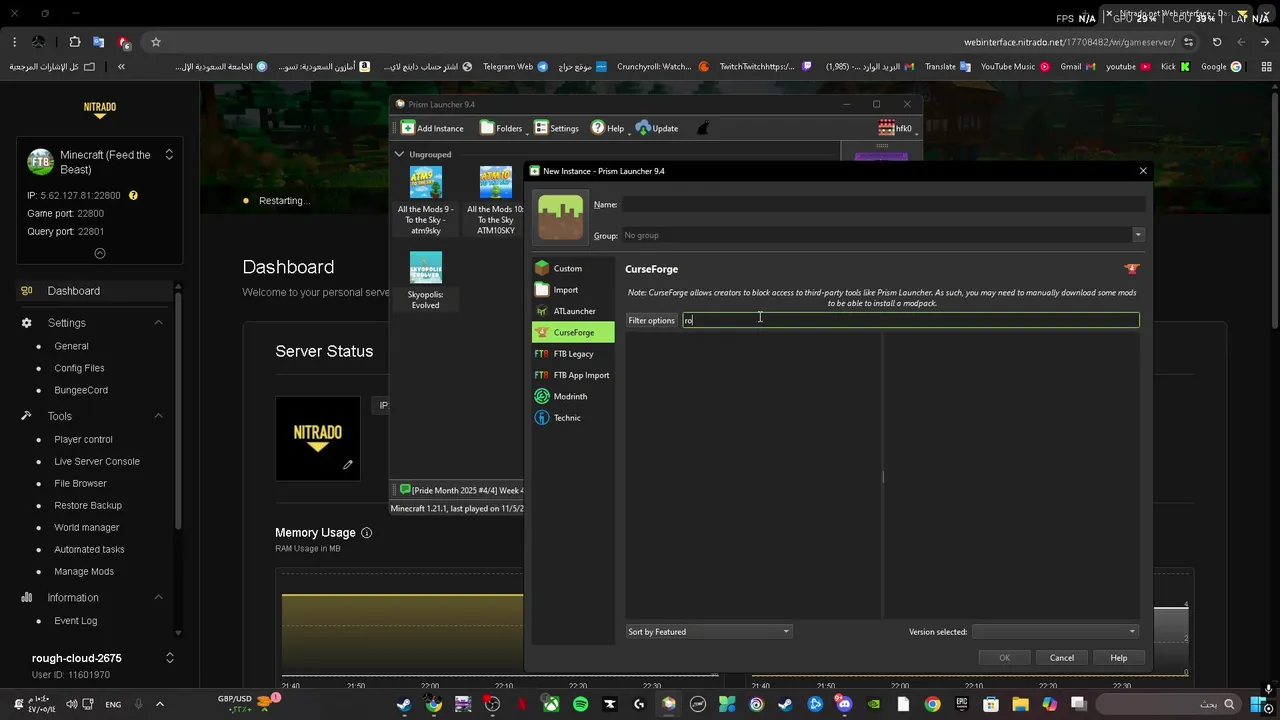Image resolution: width=1280 pixels, height=720 pixels.
Task: Click the pencil edit icon on the Nitrado logo
Action: [348, 464]
